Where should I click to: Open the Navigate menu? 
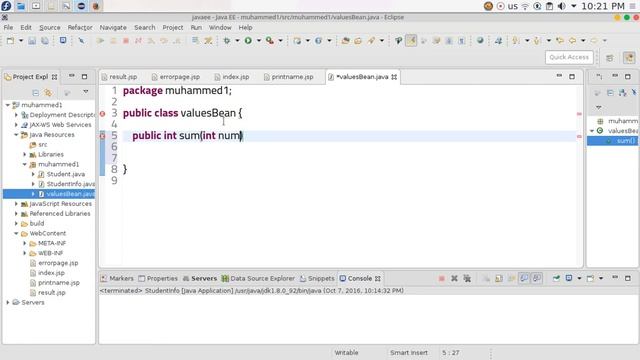tap(113, 27)
